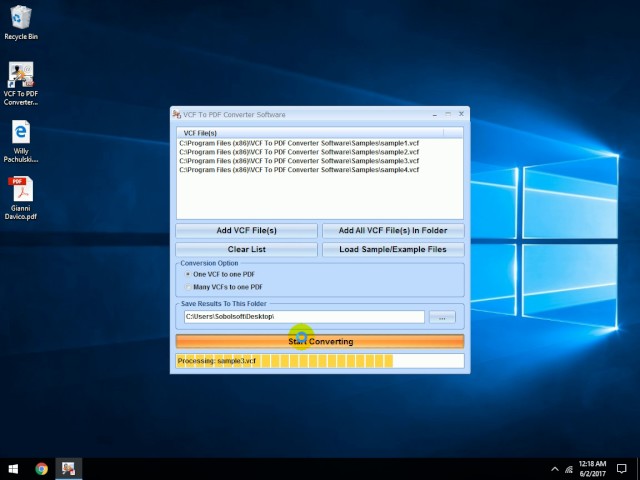Image resolution: width=640 pixels, height=480 pixels.
Task: Click Add All VCF File(s) In Folder
Action: [x=393, y=231]
